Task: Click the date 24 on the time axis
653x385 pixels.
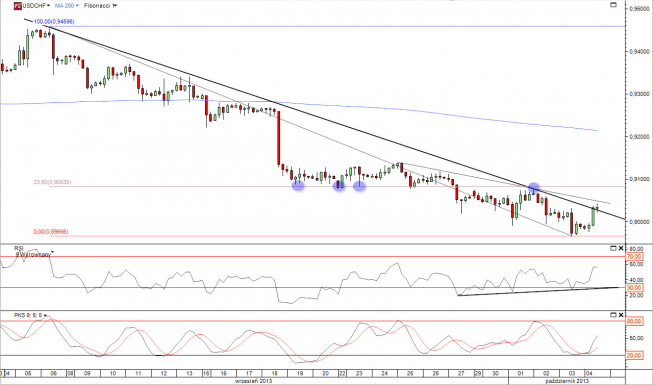Action: (385, 373)
